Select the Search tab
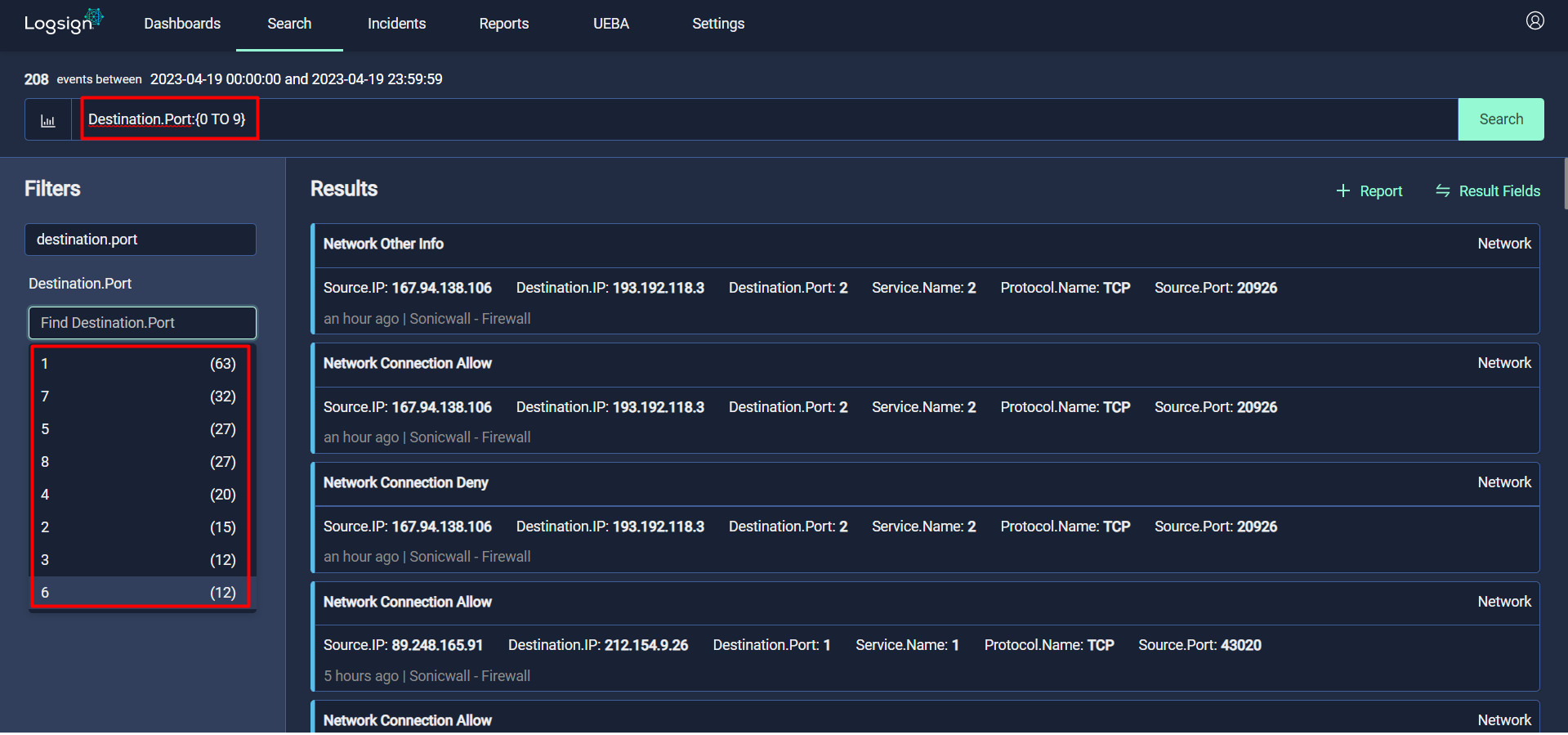Screen dimensions: 1568x735 point(289,24)
